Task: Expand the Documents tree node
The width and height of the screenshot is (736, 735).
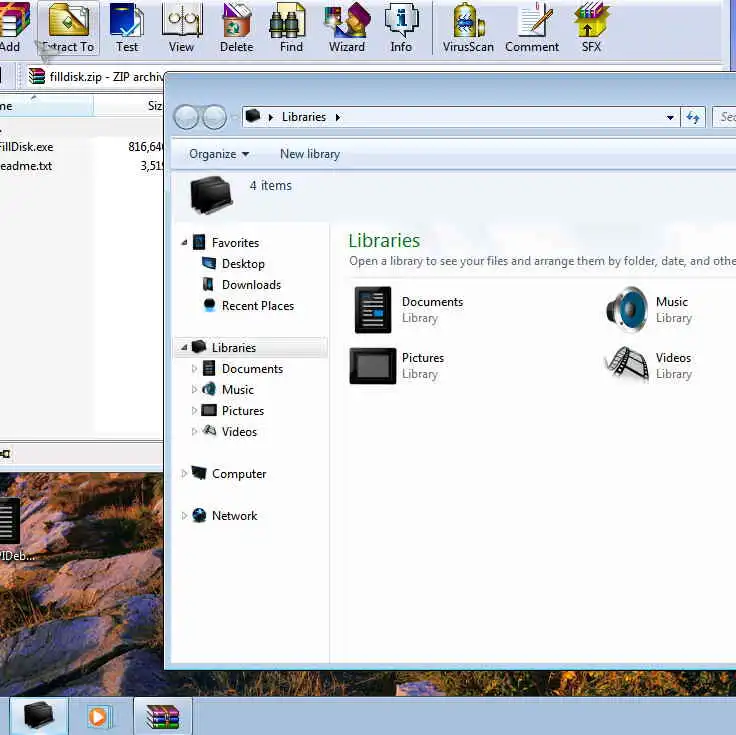Action: (x=194, y=369)
